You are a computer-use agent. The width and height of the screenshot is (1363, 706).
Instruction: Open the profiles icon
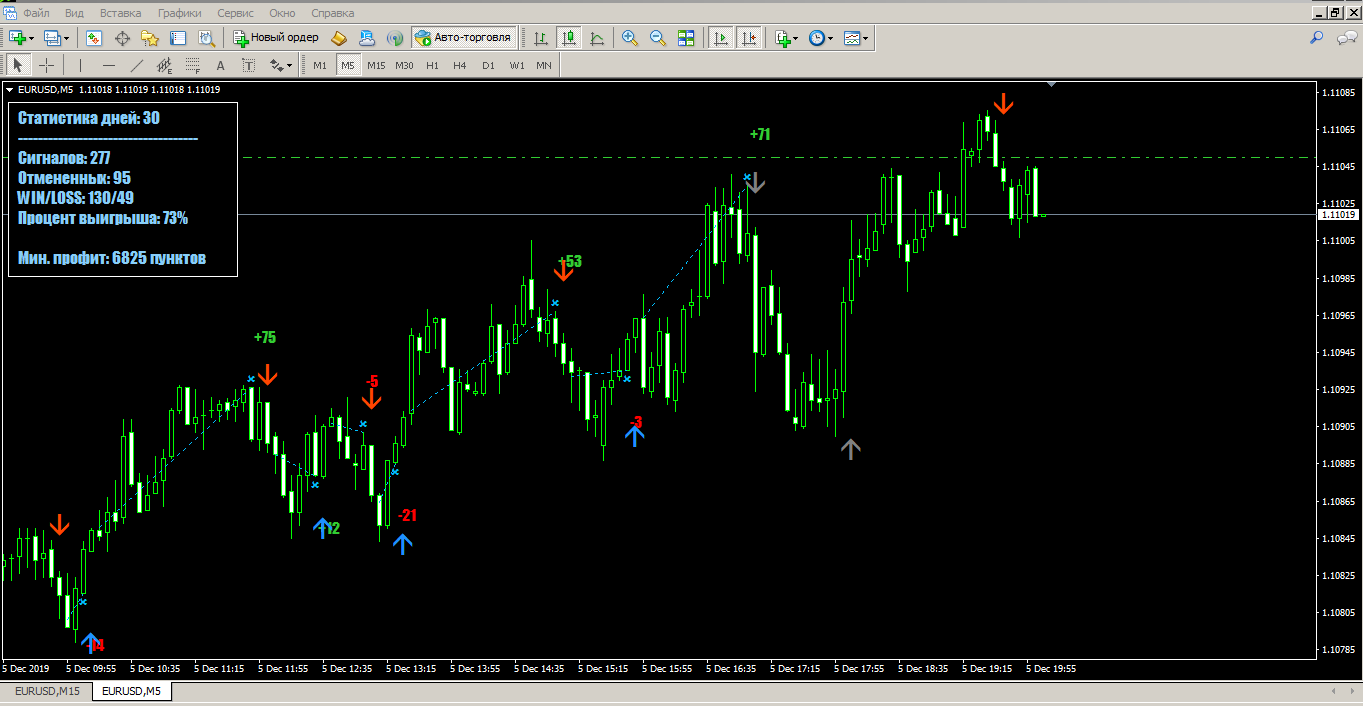pos(53,38)
